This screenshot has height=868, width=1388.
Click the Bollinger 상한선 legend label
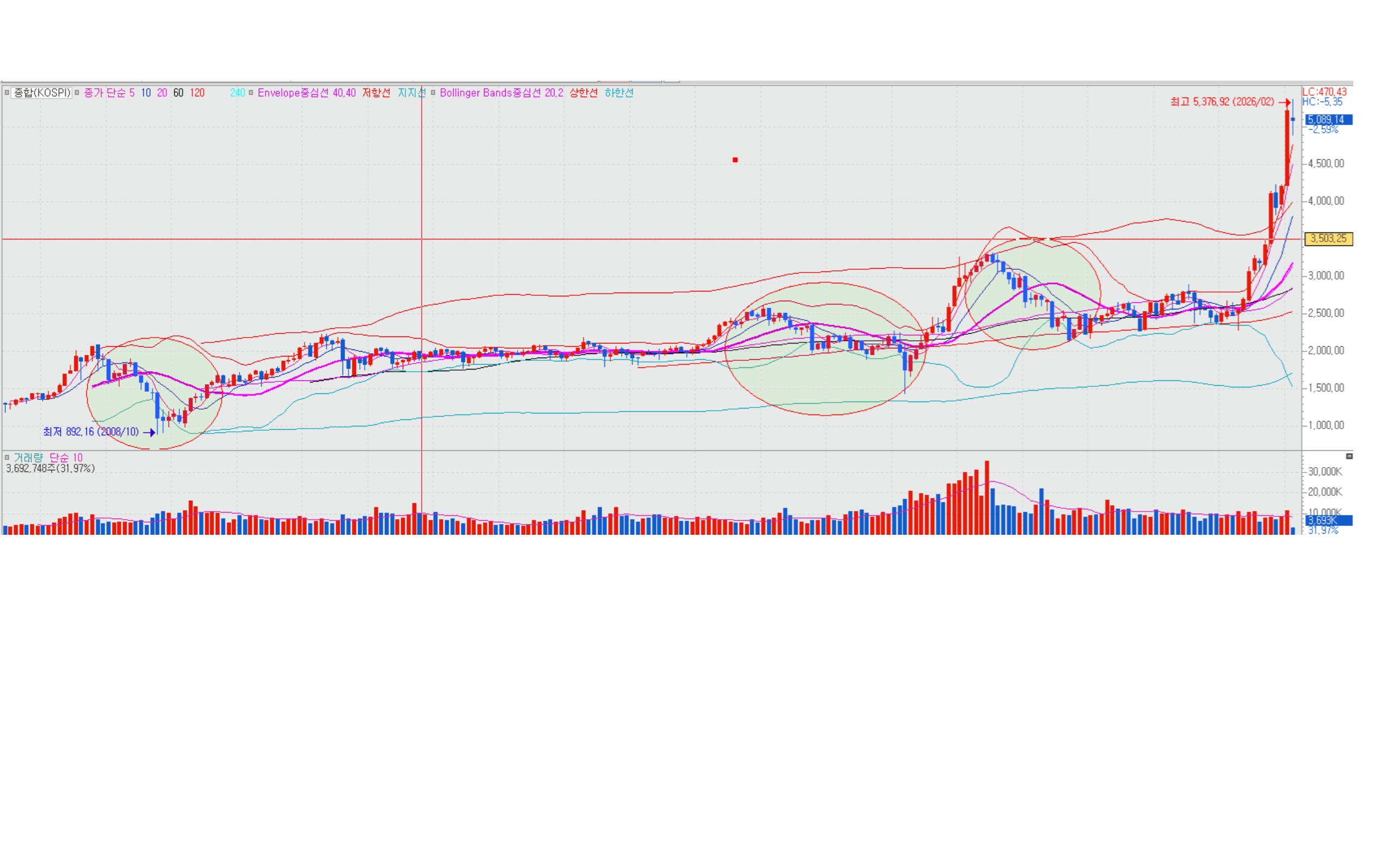(x=584, y=93)
